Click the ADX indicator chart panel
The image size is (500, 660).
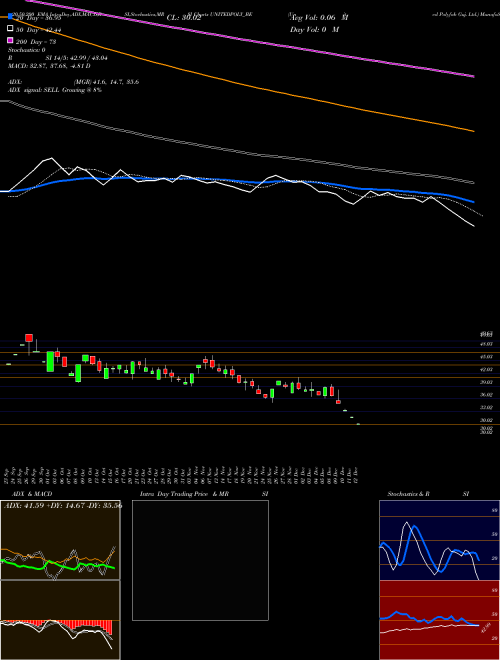tap(60, 539)
